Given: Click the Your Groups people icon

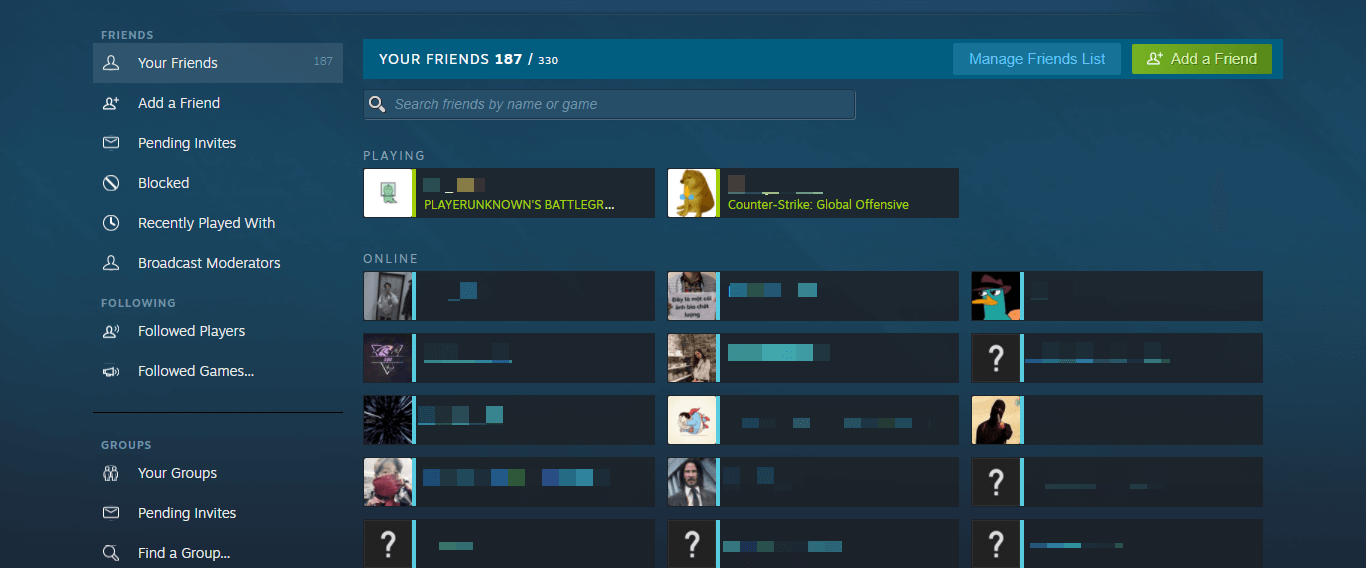Looking at the screenshot, I should [x=111, y=473].
